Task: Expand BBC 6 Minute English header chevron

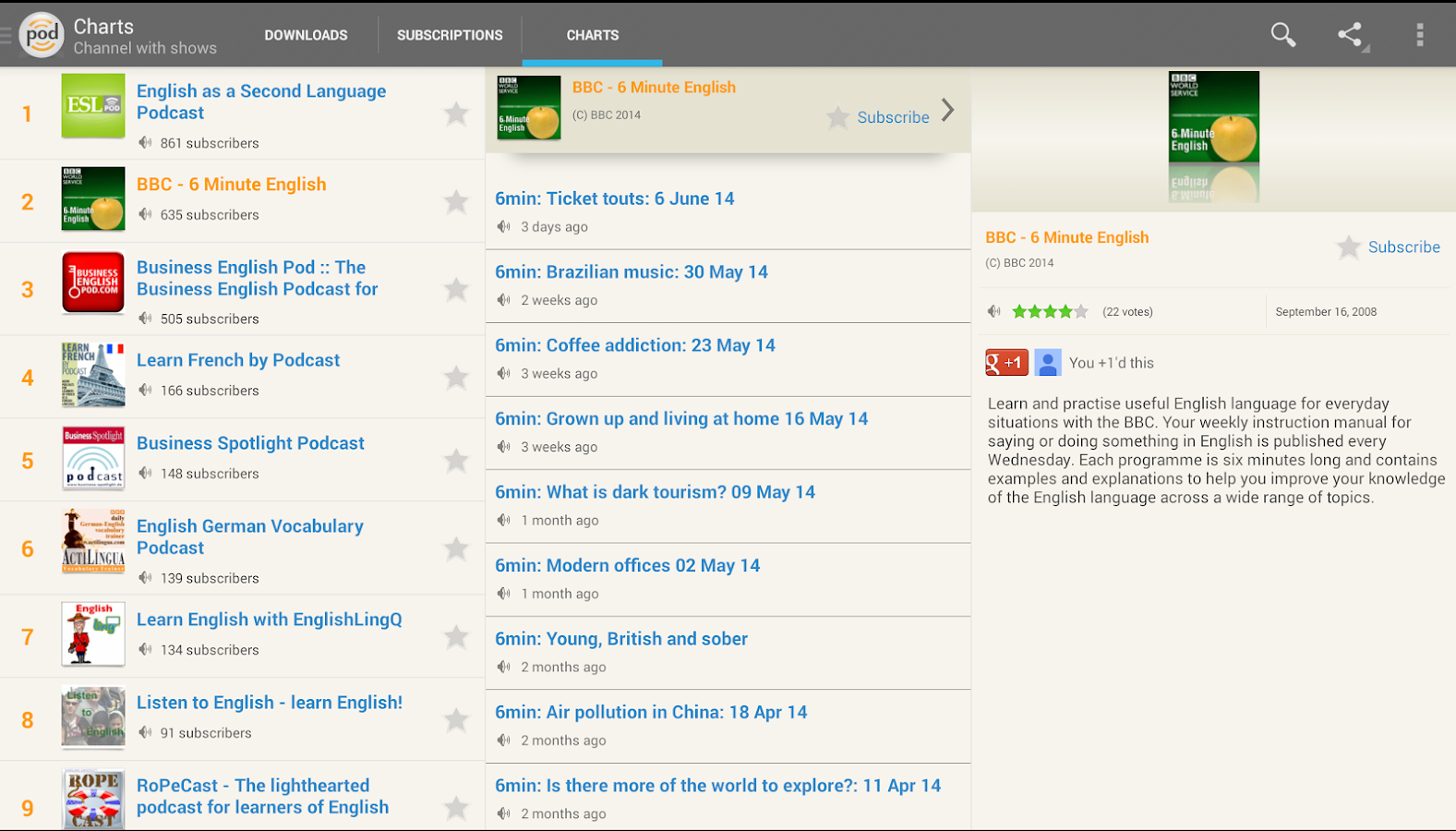Action: 948,111
